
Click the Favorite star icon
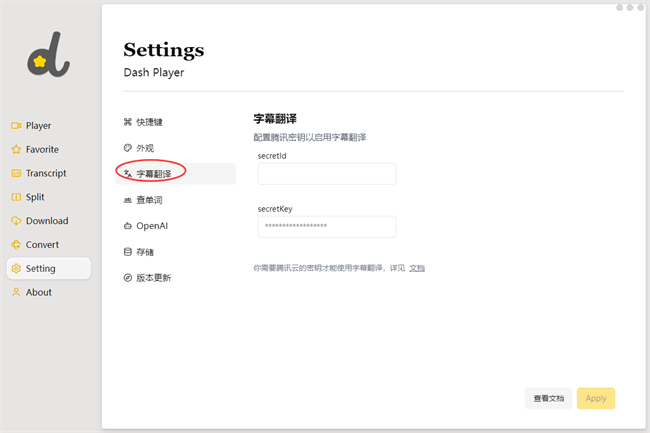[16, 150]
